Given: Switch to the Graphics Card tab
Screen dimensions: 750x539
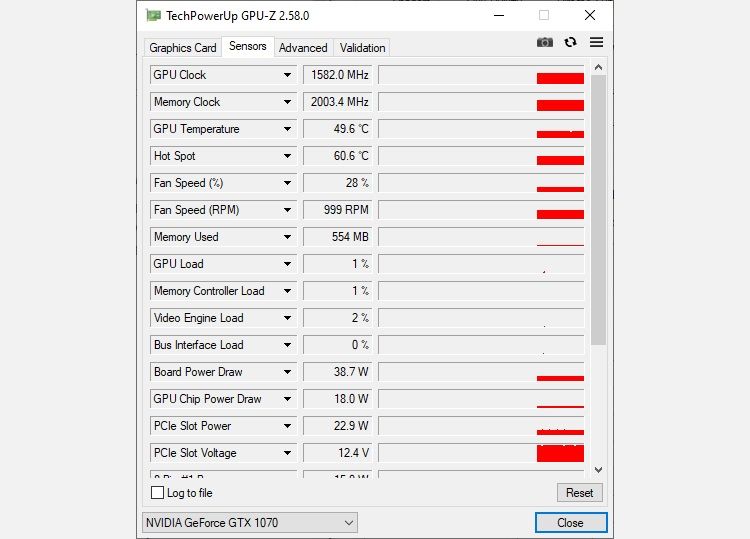Looking at the screenshot, I should [x=183, y=48].
